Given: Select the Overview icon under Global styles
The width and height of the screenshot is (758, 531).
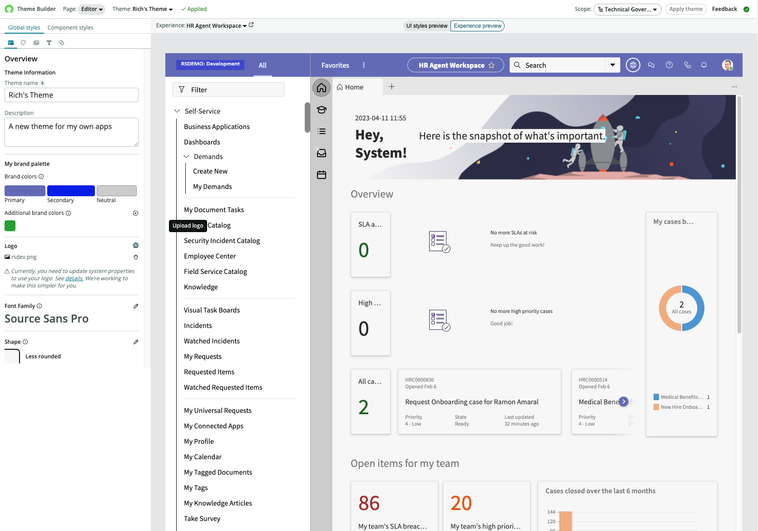Looking at the screenshot, I should click(11, 43).
